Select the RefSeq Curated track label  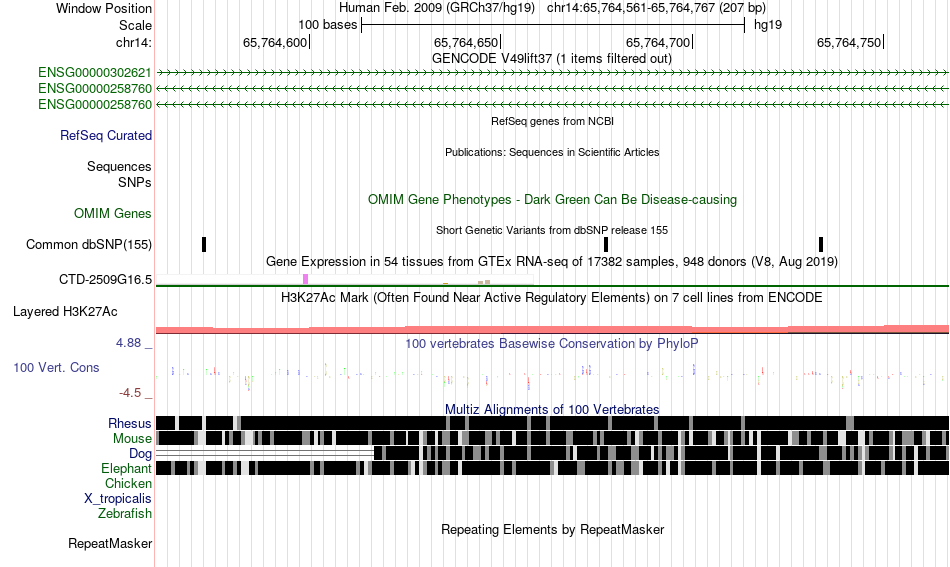click(106, 136)
